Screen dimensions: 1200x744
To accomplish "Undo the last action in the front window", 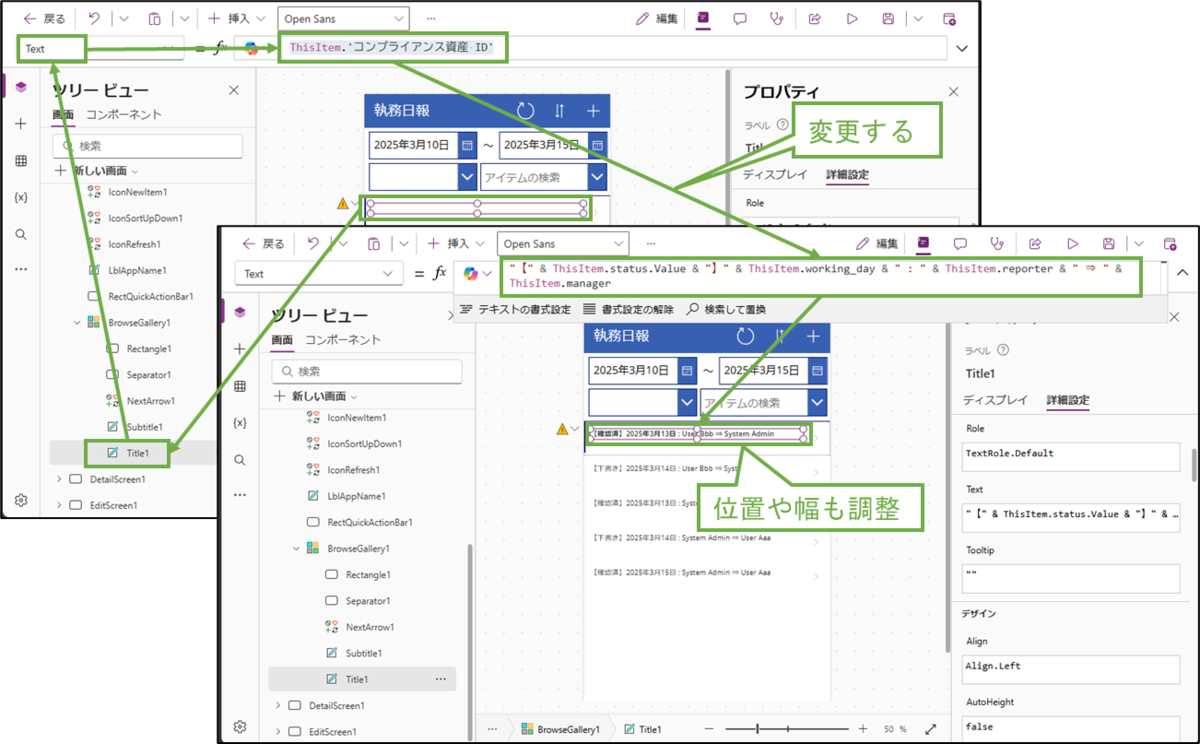I will tap(313, 243).
